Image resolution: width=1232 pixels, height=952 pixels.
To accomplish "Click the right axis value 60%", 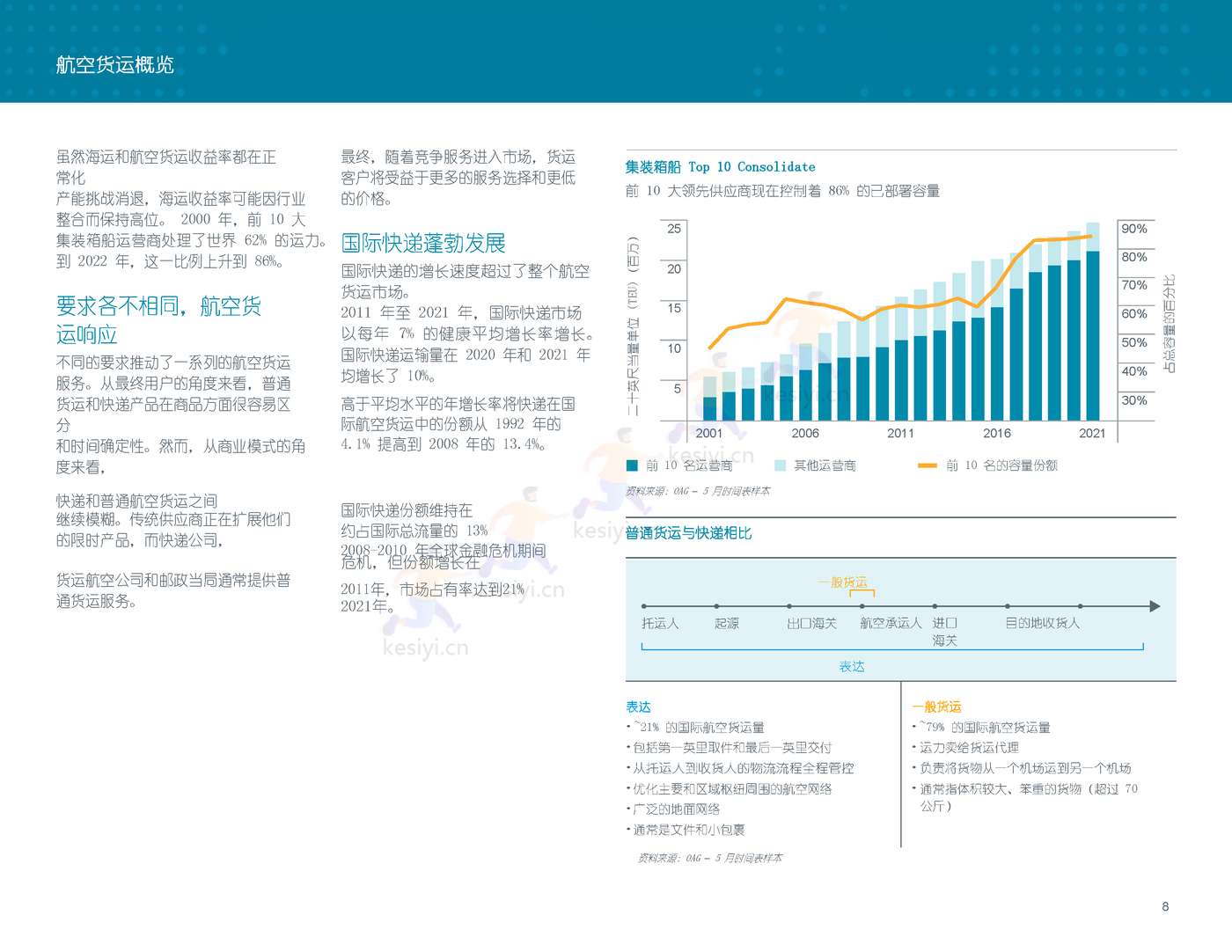I will click(x=1134, y=314).
